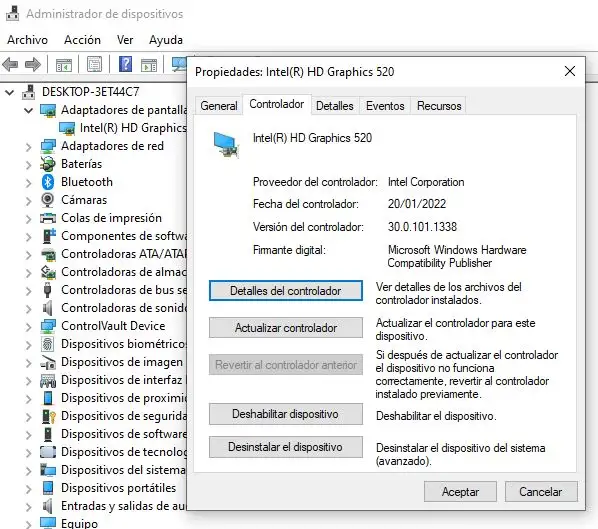
Task: Click the Baterías category icon
Action: [x=48, y=164]
